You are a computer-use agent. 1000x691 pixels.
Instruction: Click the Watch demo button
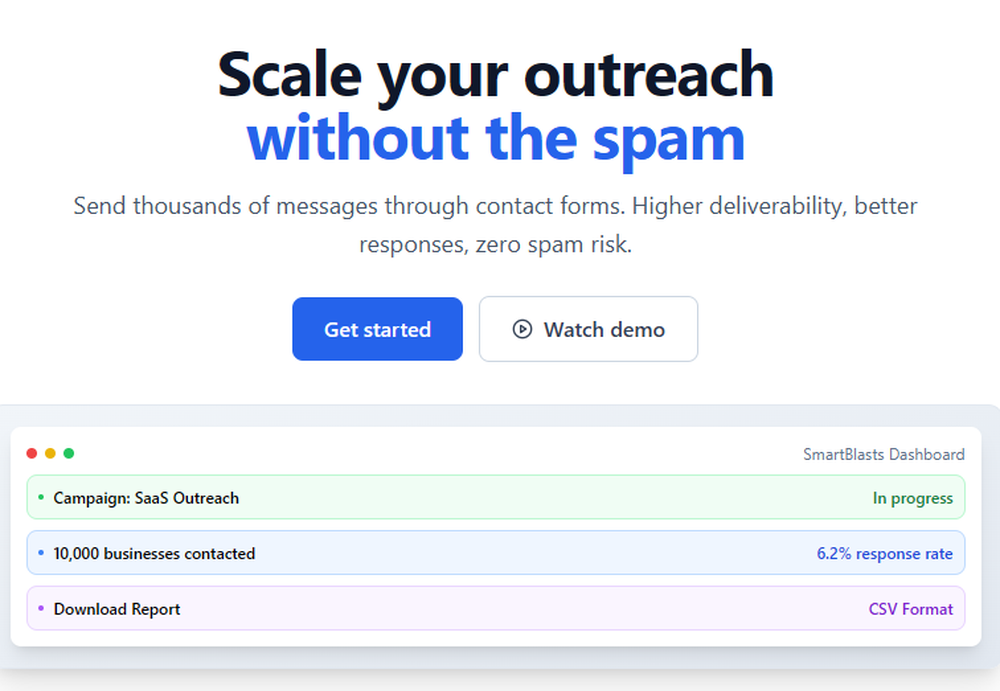click(588, 329)
